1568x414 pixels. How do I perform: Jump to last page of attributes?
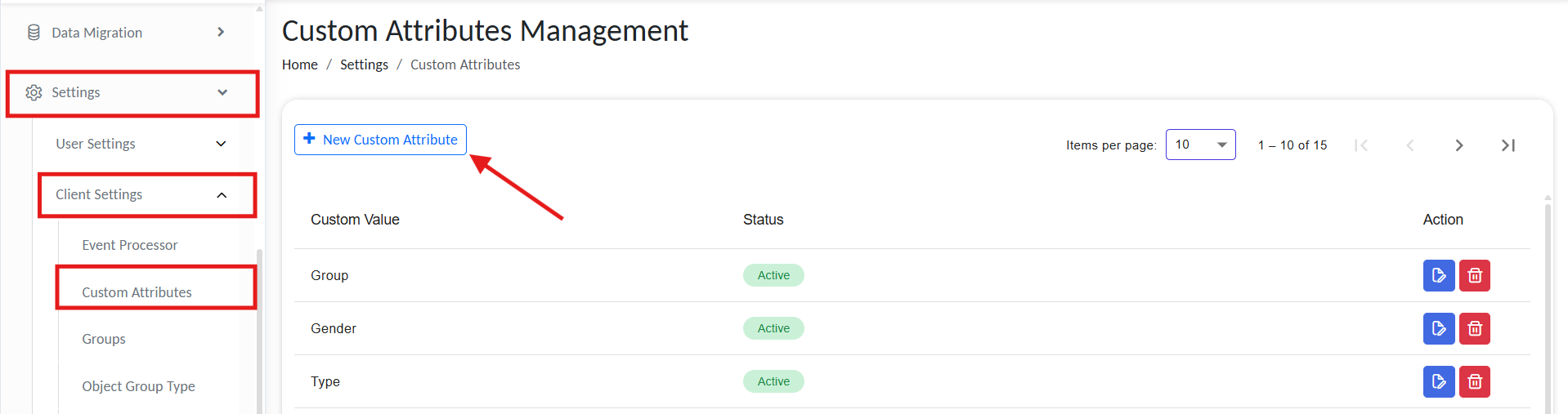point(1508,145)
